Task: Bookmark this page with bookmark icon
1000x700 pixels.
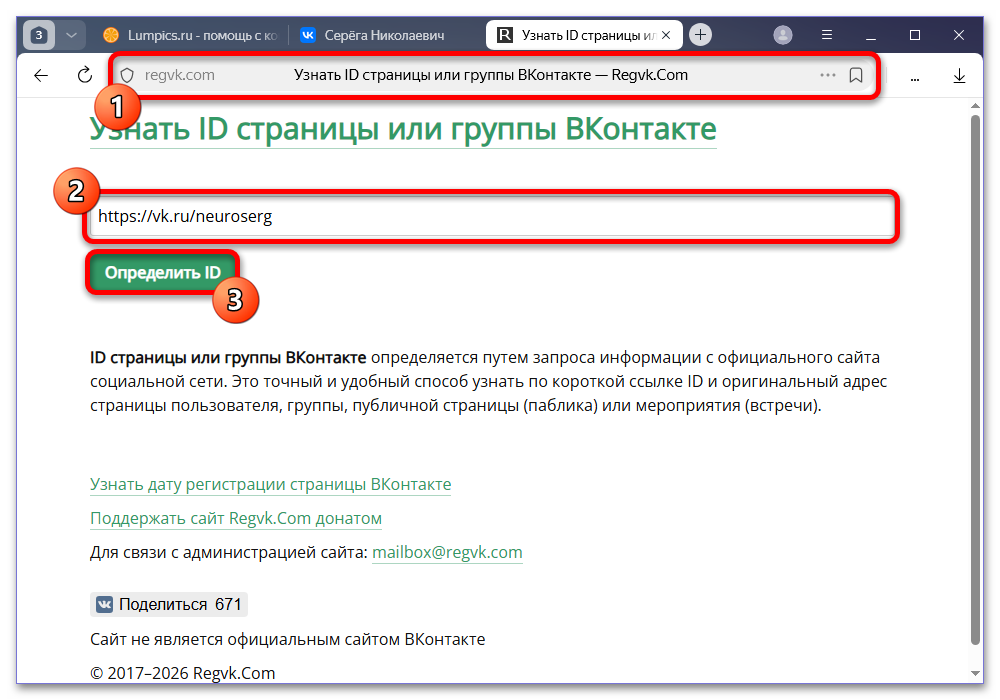Action: (856, 75)
